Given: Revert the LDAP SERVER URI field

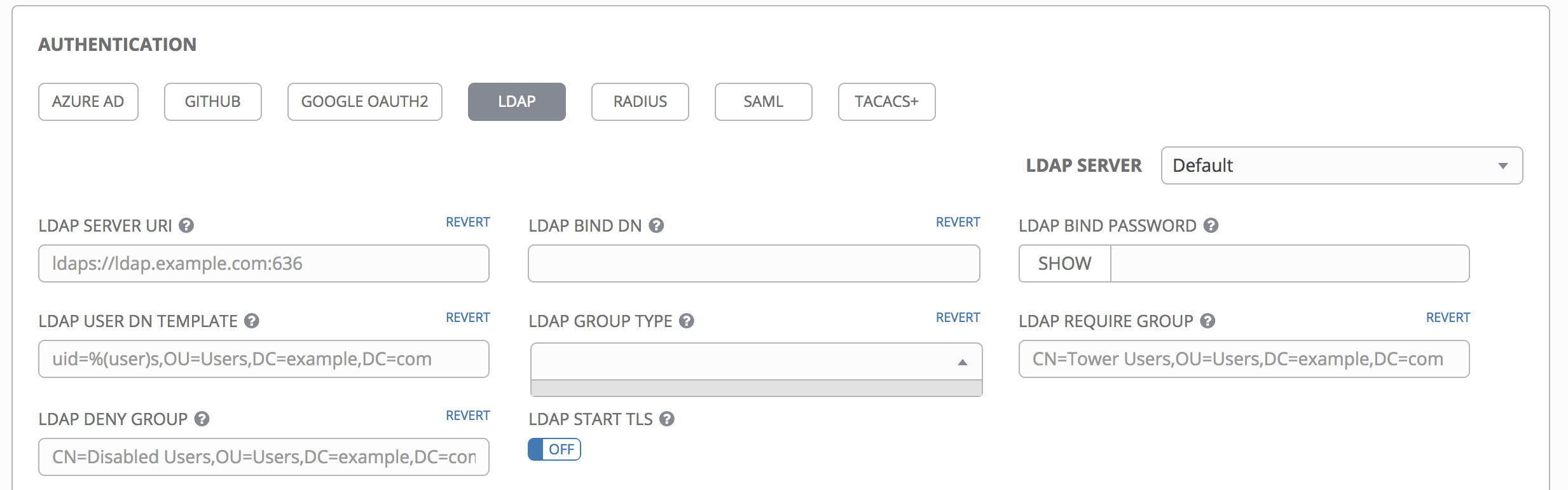Looking at the screenshot, I should click(468, 221).
